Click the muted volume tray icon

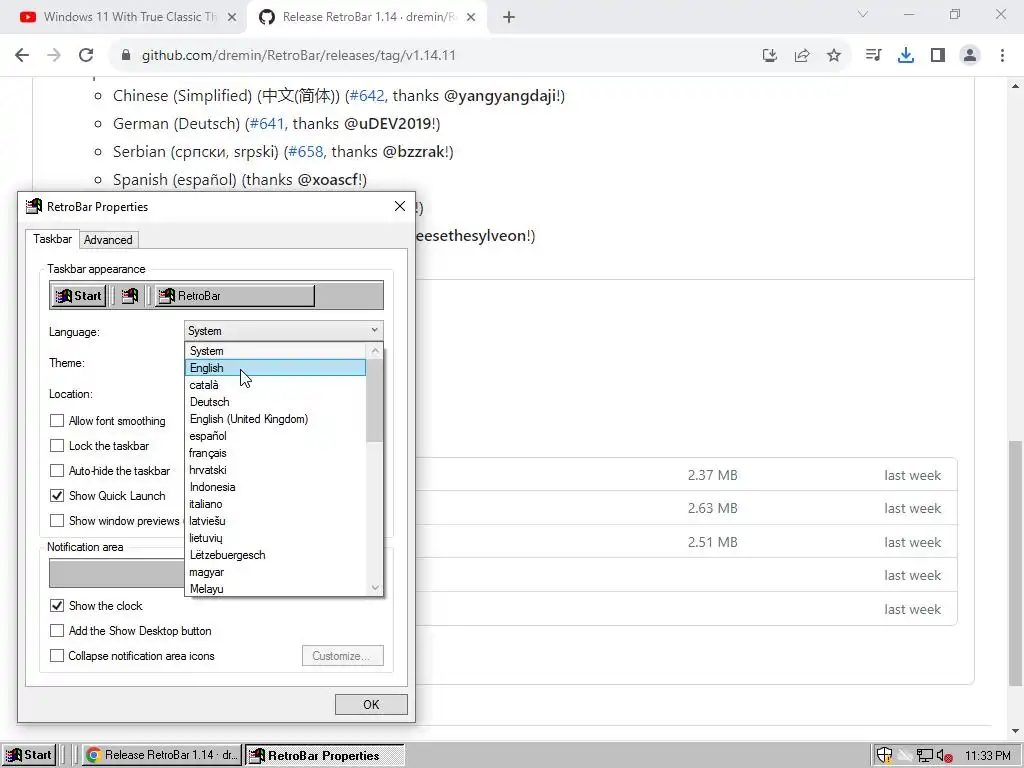944,756
